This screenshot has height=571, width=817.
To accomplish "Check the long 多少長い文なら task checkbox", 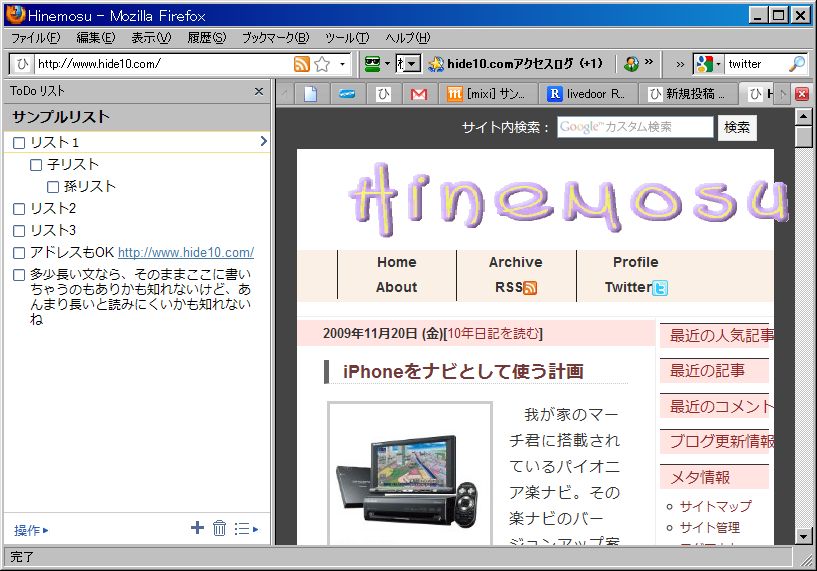I will tap(19, 275).
